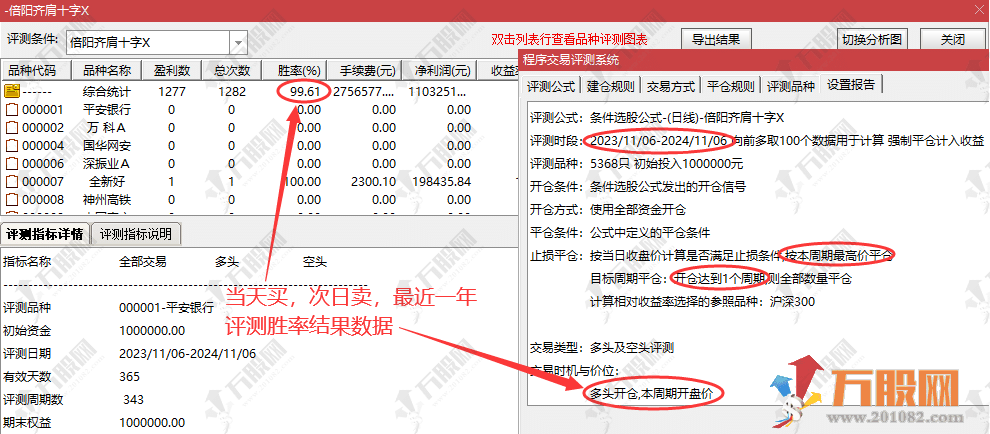
Task: Click the 程序交易评测系统 title bar
Action: (754, 60)
